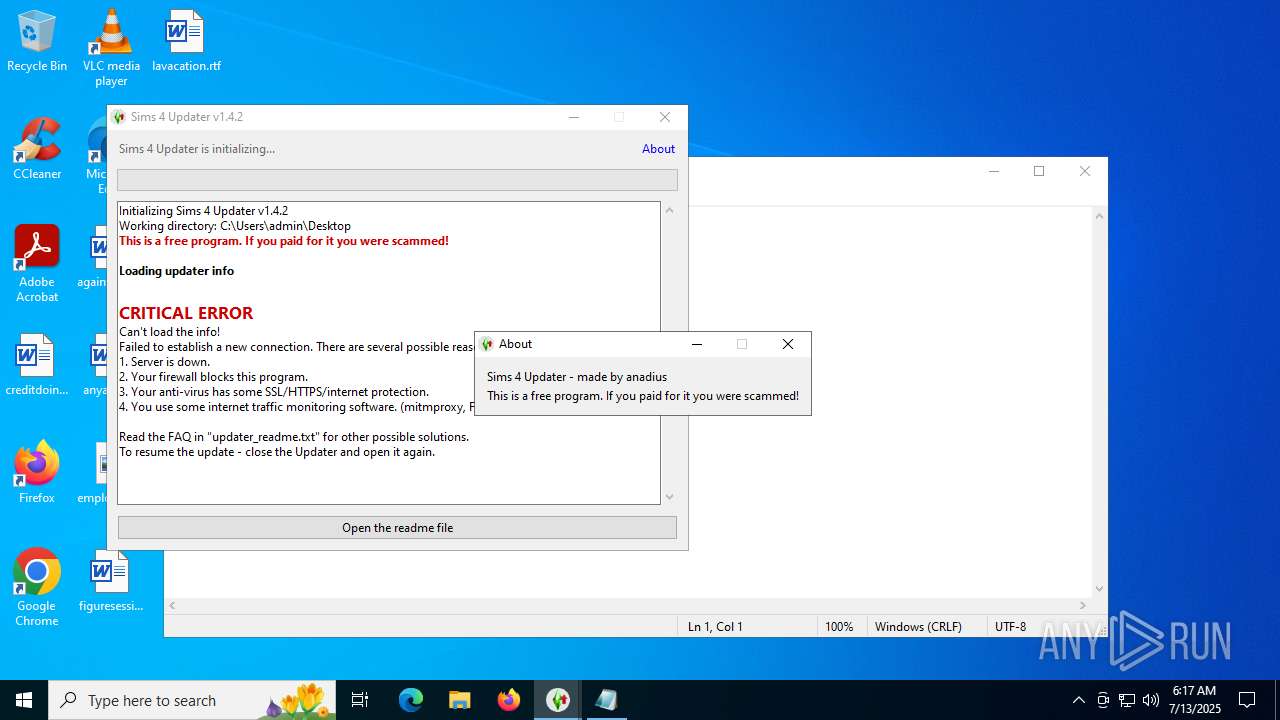The height and width of the screenshot is (720, 1280).
Task: Click Open the readme file button
Action: pyautogui.click(x=397, y=528)
